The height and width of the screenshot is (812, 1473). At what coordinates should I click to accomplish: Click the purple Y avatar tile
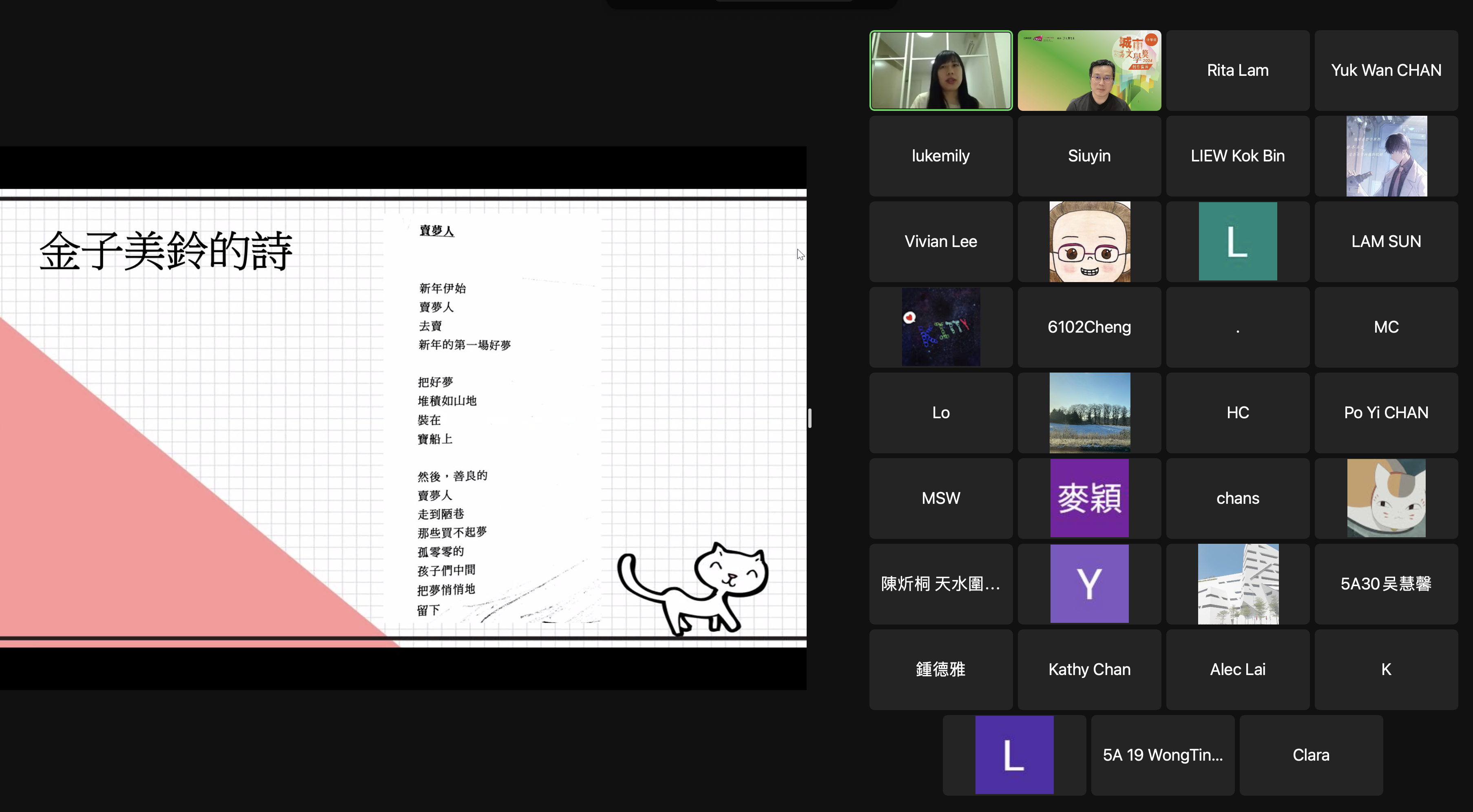1089,583
